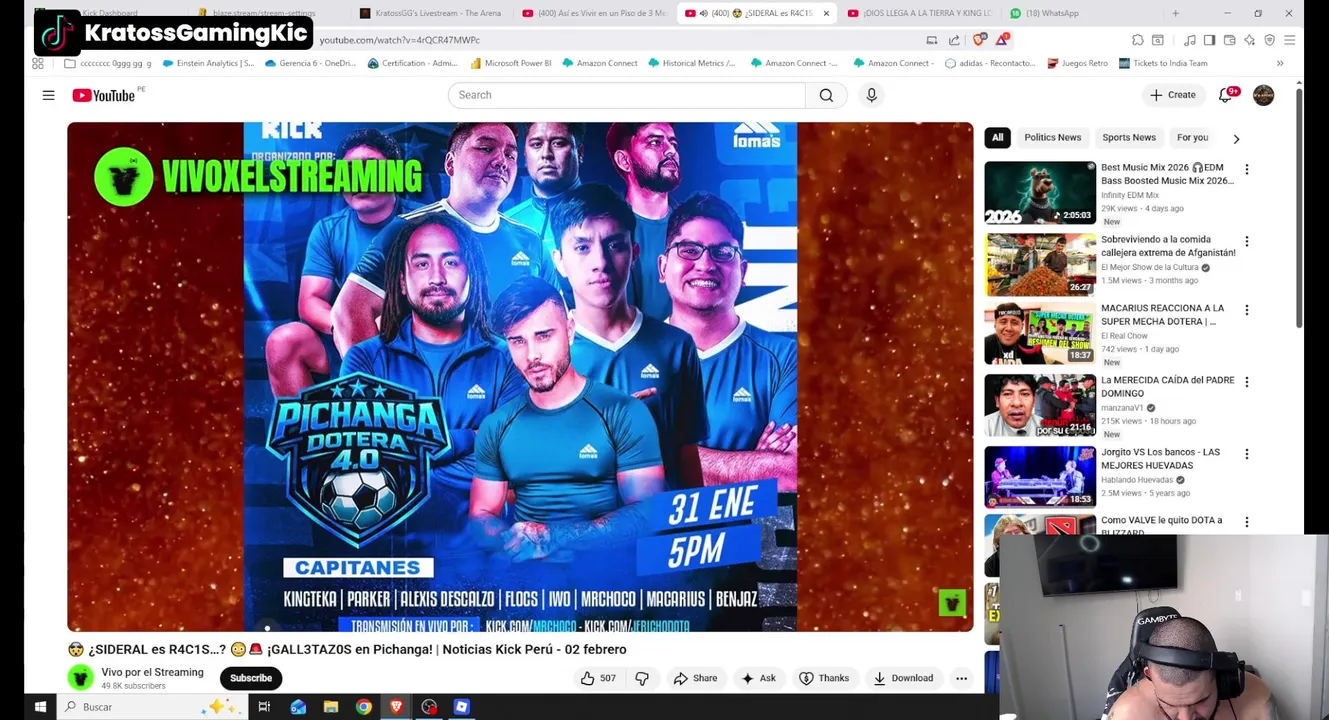Switch to Google Chrome on the taskbar

tap(364, 707)
